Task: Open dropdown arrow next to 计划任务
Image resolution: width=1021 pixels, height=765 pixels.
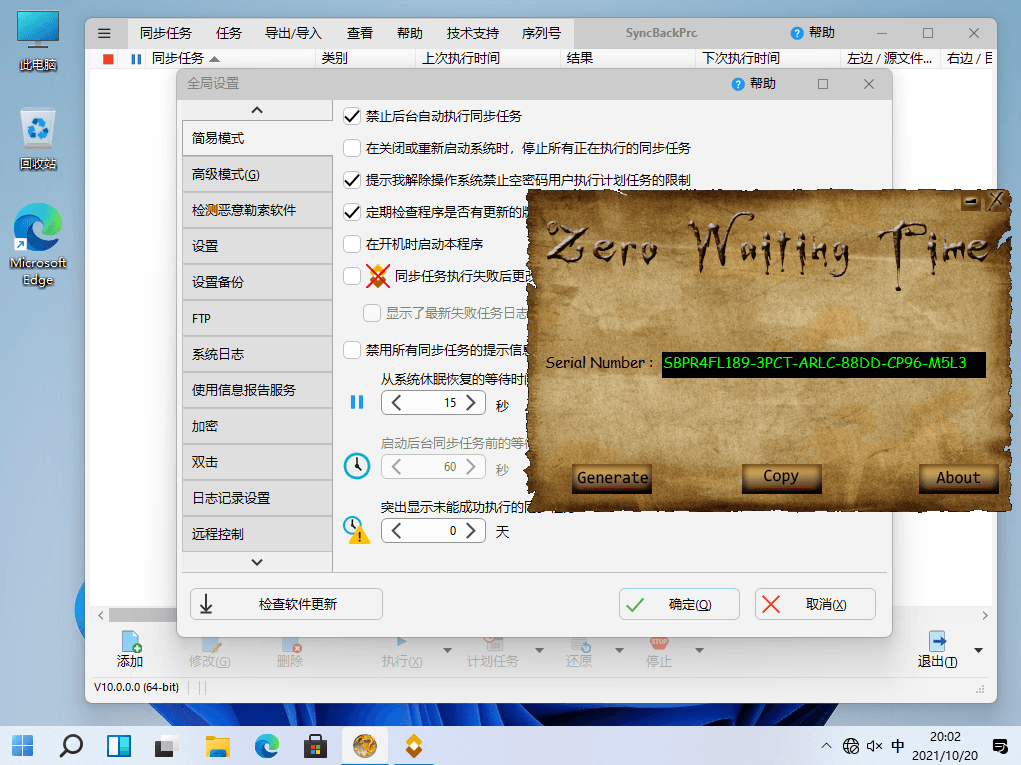Action: click(x=539, y=650)
